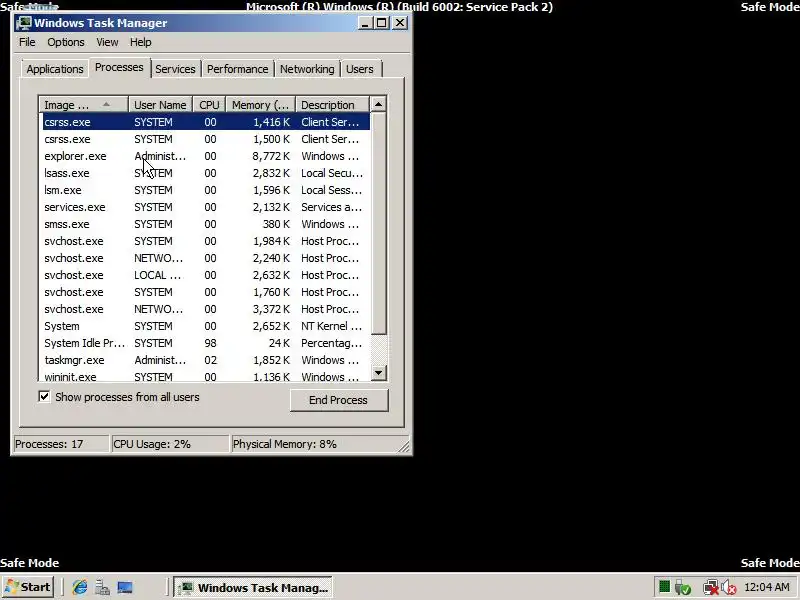Open the Help menu
This screenshot has height=600, width=800.
[x=140, y=42]
